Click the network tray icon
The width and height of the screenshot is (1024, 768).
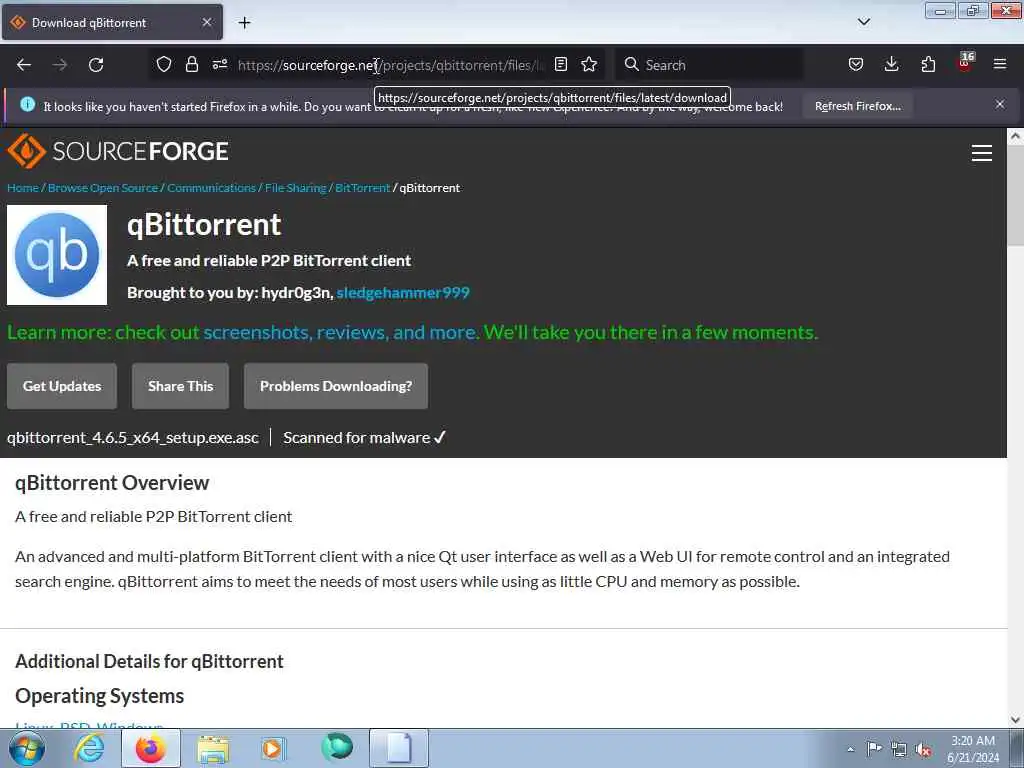pyautogui.click(x=899, y=750)
